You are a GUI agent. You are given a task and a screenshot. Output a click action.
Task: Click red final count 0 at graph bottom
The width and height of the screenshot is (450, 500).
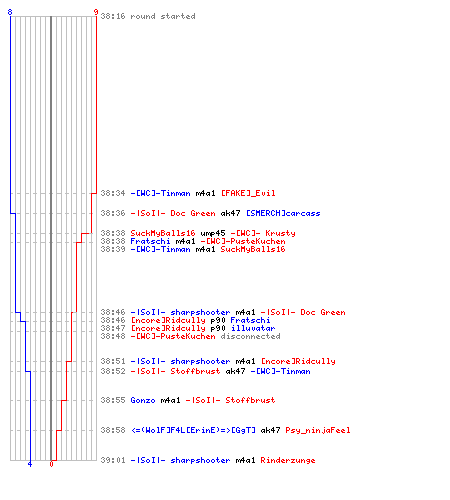(x=51, y=464)
